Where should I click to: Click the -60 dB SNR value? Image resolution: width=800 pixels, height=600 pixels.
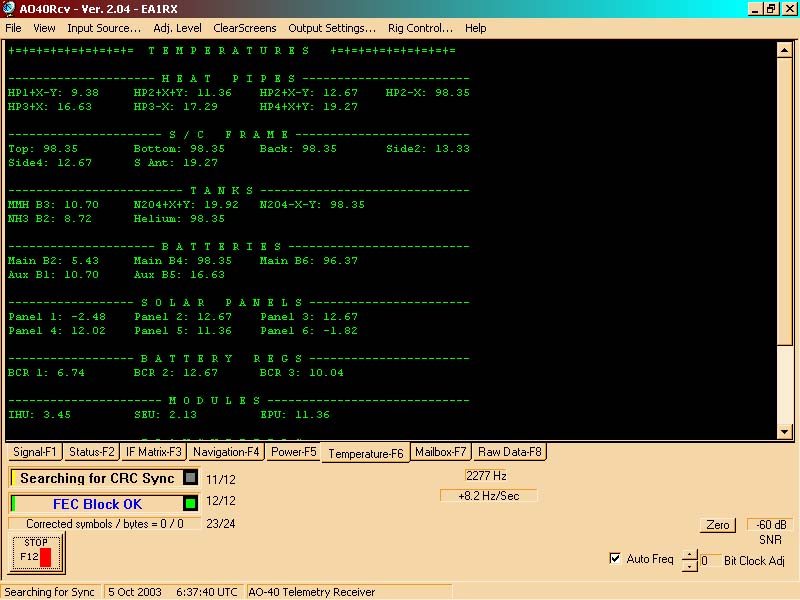click(x=770, y=524)
